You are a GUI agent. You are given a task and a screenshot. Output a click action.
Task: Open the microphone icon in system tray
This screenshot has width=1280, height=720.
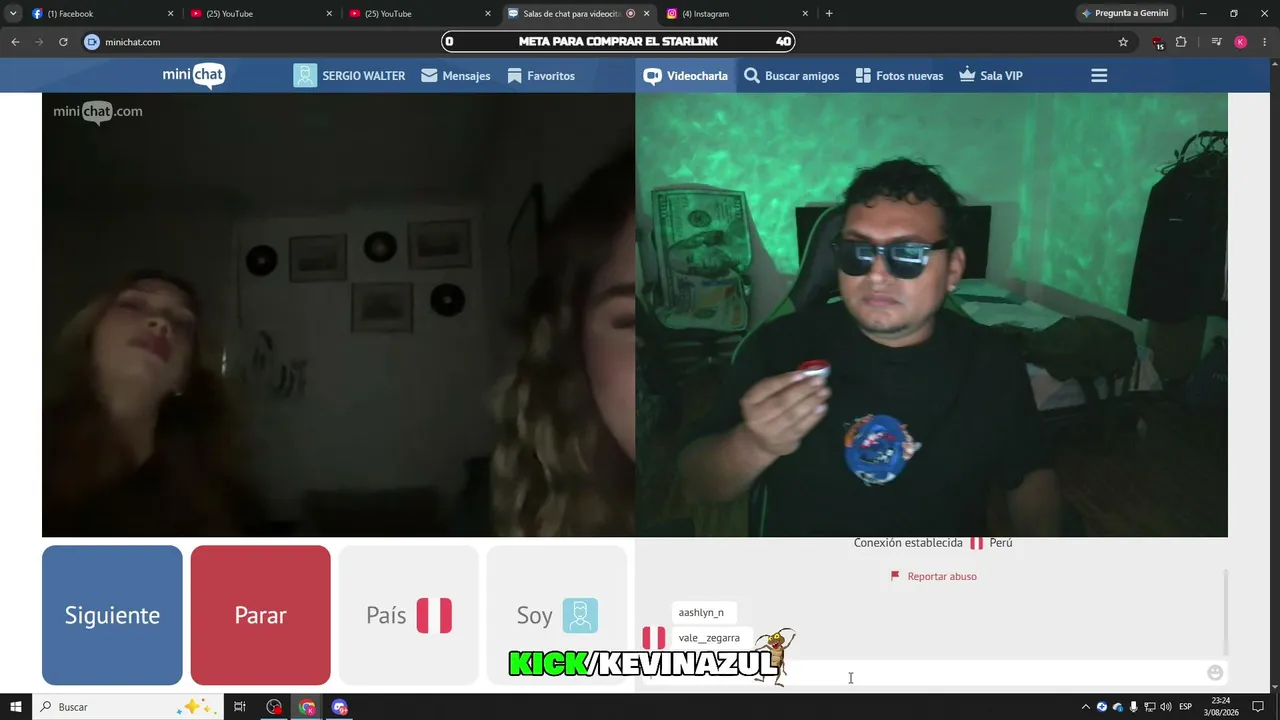point(1133,707)
